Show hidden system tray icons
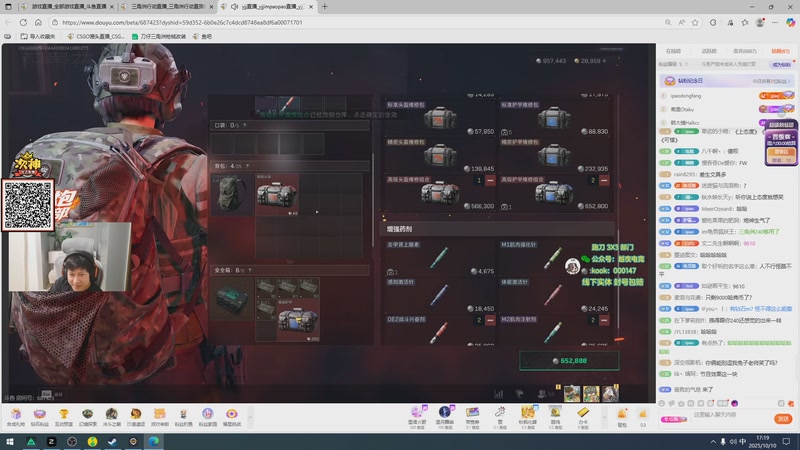This screenshot has height=450, width=800. click(x=713, y=442)
